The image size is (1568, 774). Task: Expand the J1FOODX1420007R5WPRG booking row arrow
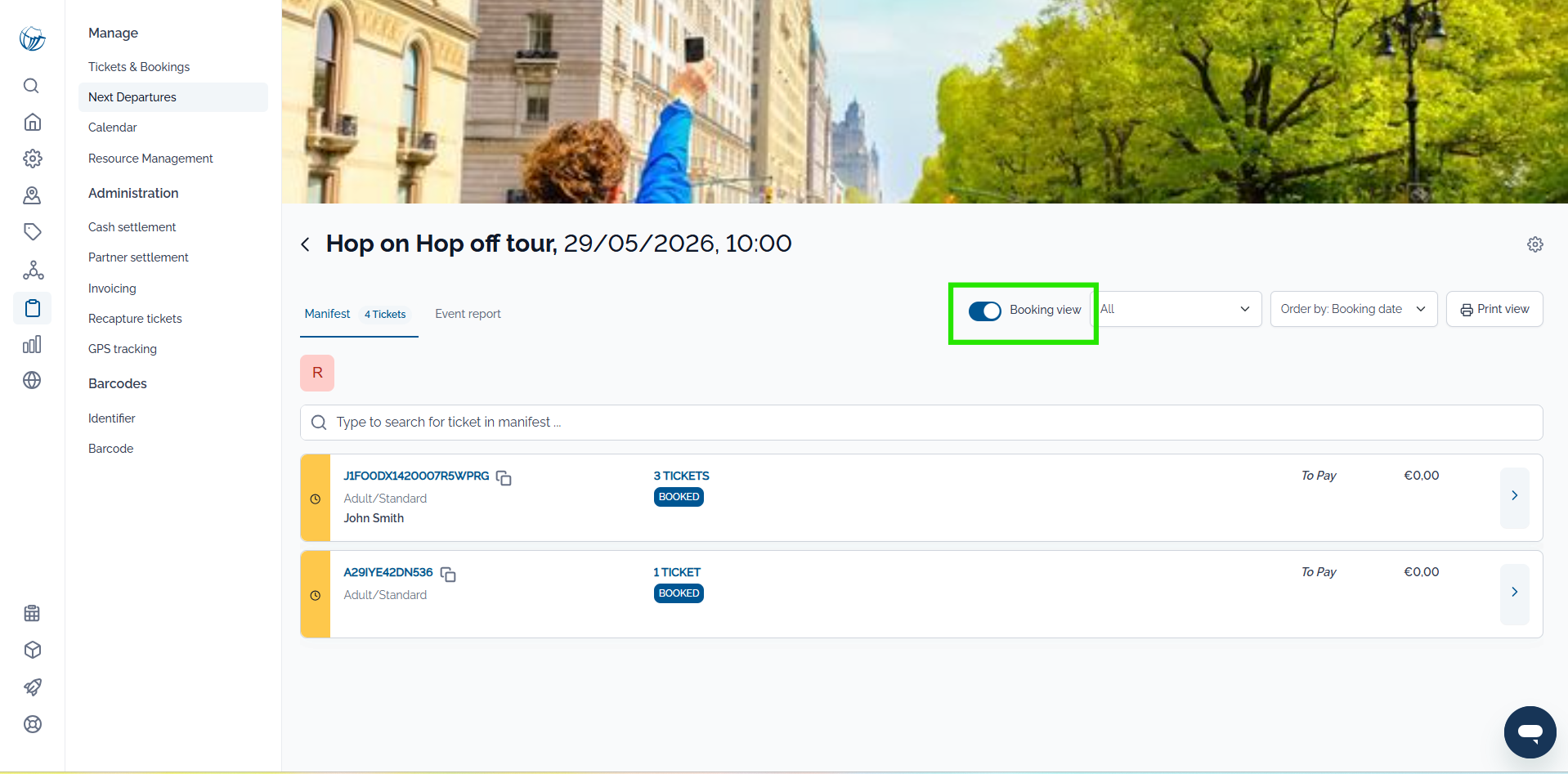(1515, 498)
